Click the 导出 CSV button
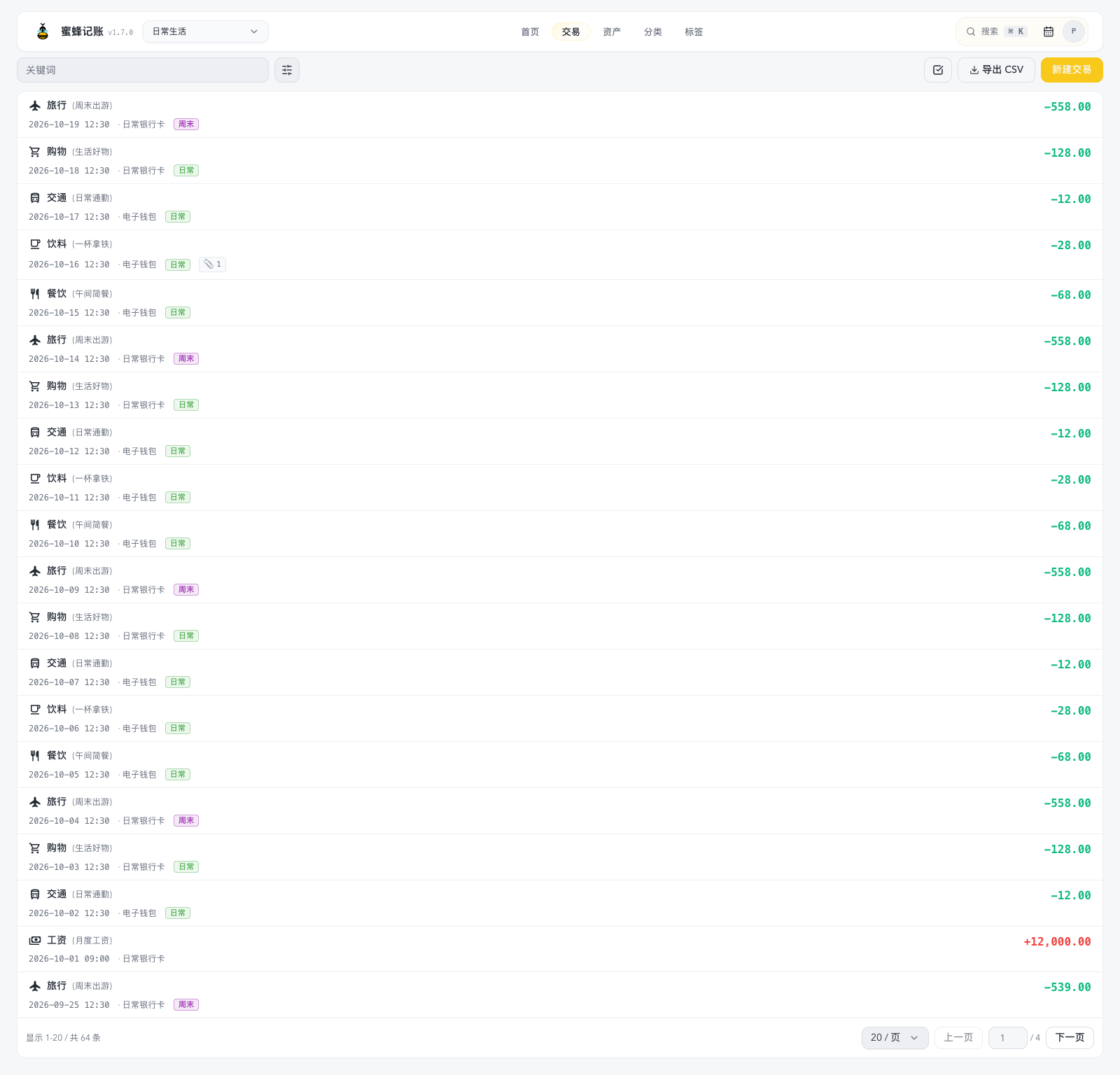The image size is (1120, 1075). click(x=996, y=70)
